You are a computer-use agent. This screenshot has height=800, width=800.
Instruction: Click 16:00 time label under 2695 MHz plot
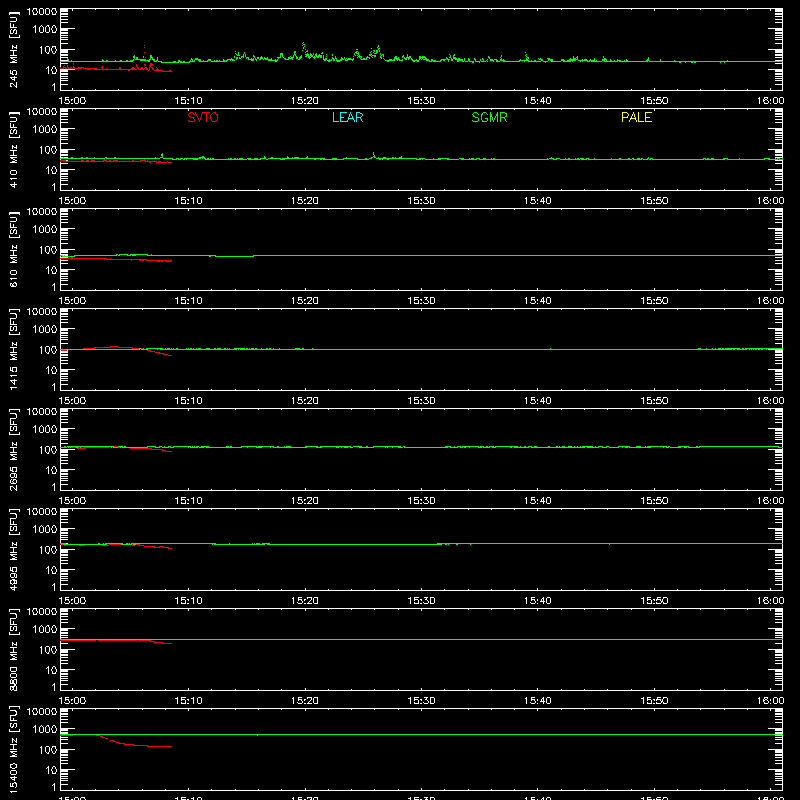click(x=770, y=501)
